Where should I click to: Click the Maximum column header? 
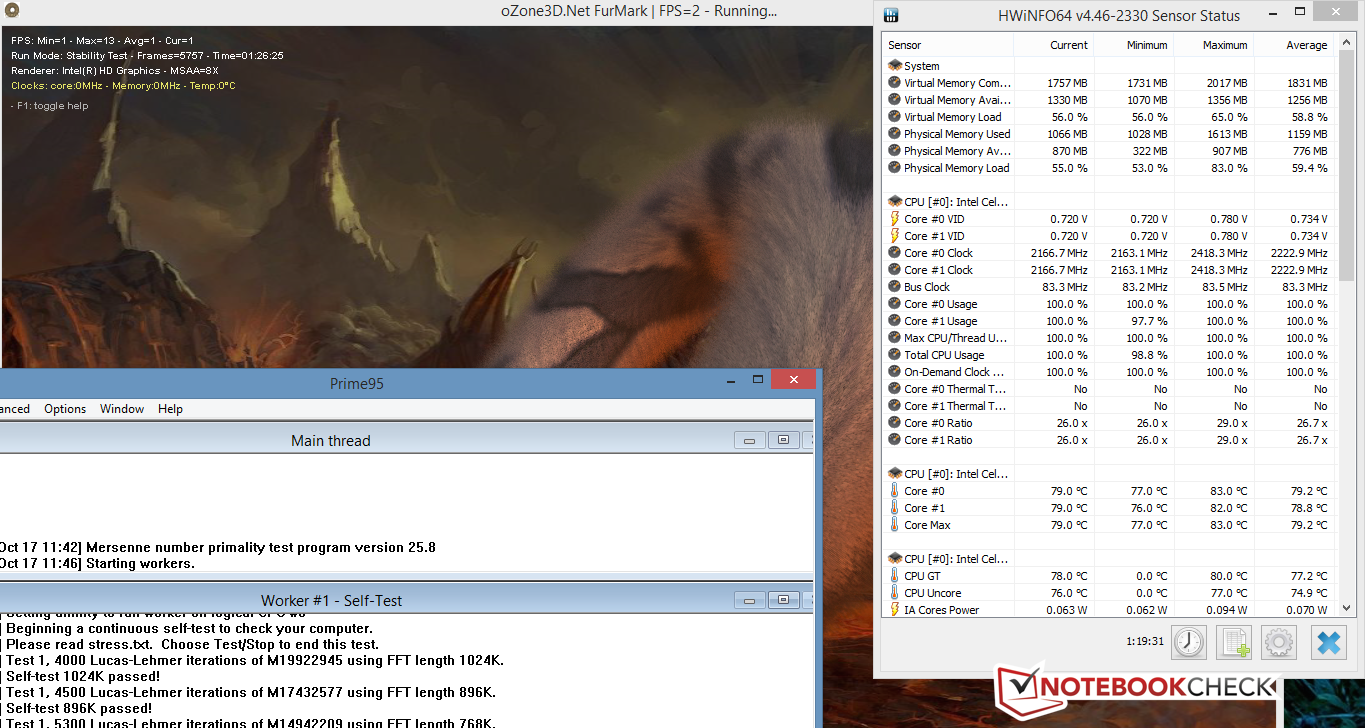[1214, 45]
